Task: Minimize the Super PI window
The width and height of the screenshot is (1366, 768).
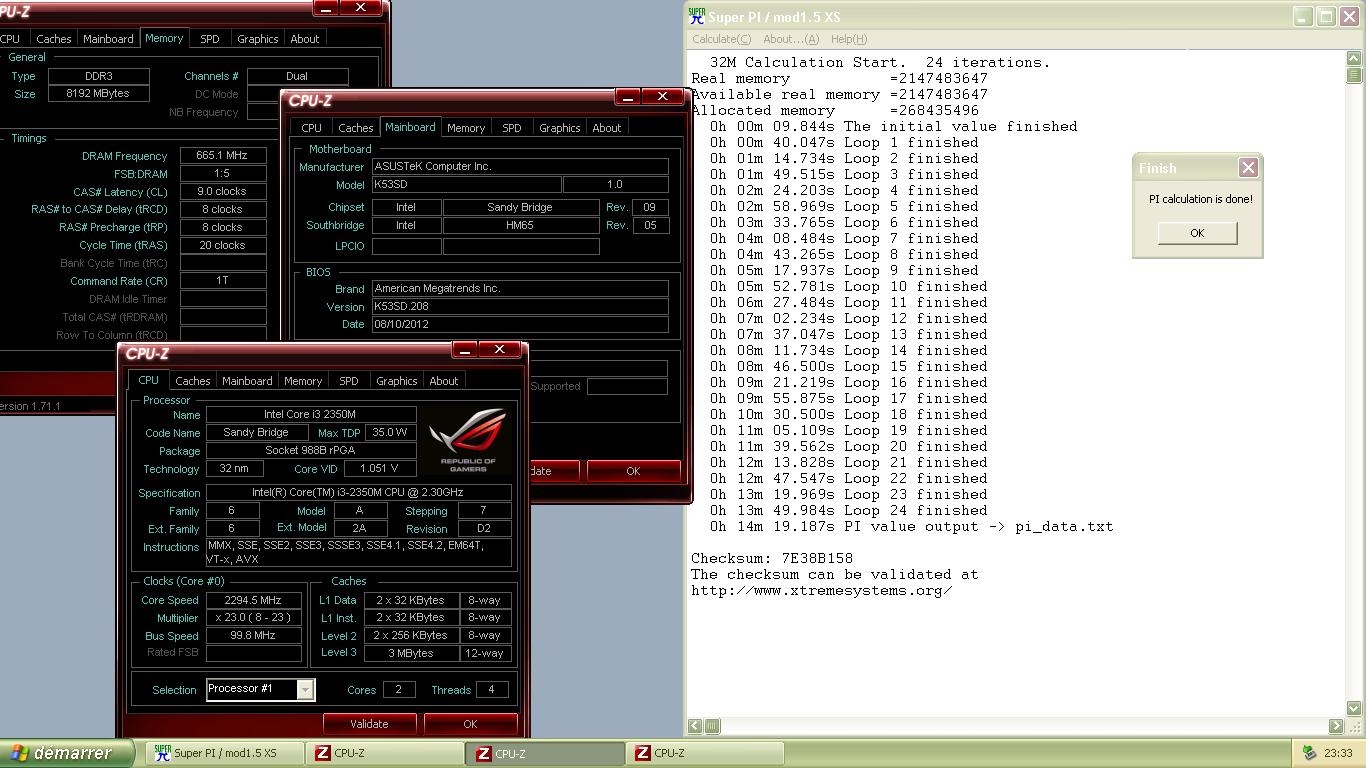Action: coord(1302,16)
